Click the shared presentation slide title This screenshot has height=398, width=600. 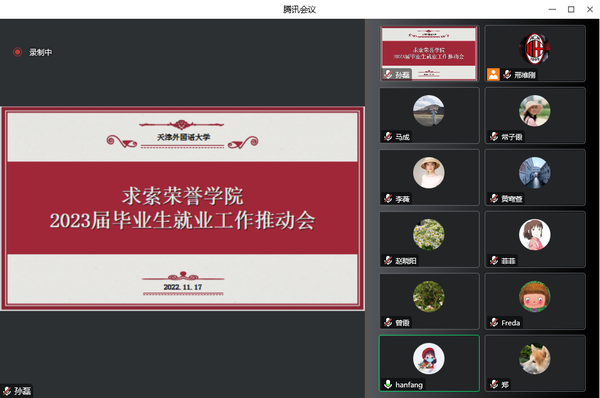(182, 208)
